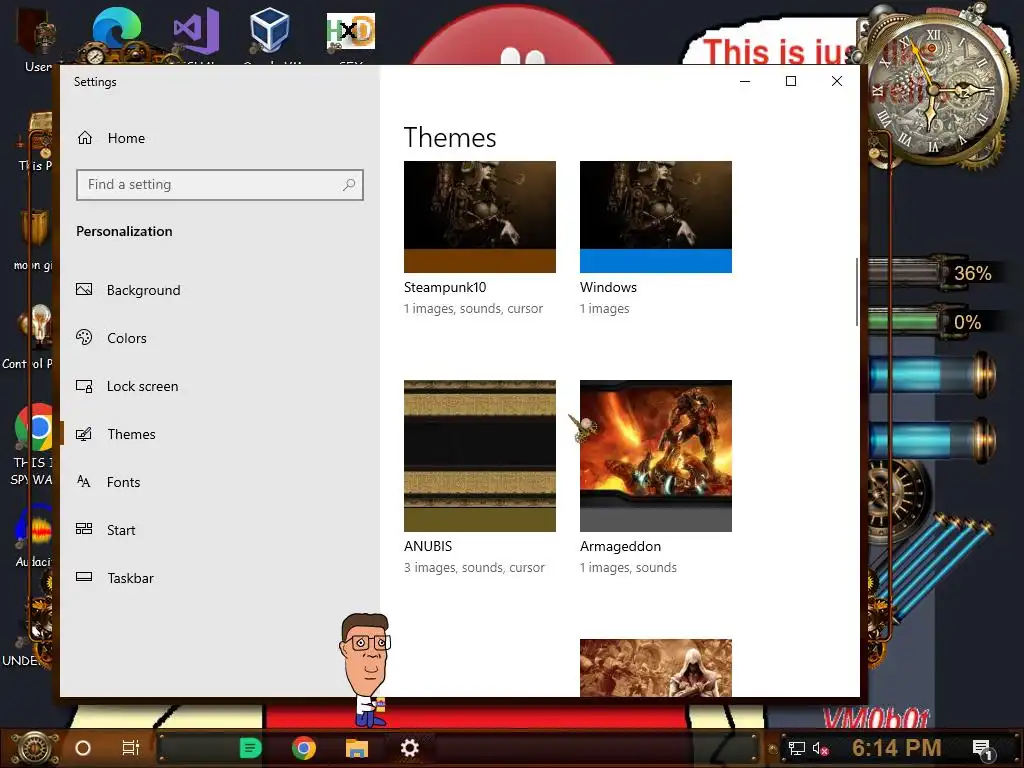The image size is (1024, 768).
Task: Select the Visual Studio desktop icon
Action: pos(196,30)
